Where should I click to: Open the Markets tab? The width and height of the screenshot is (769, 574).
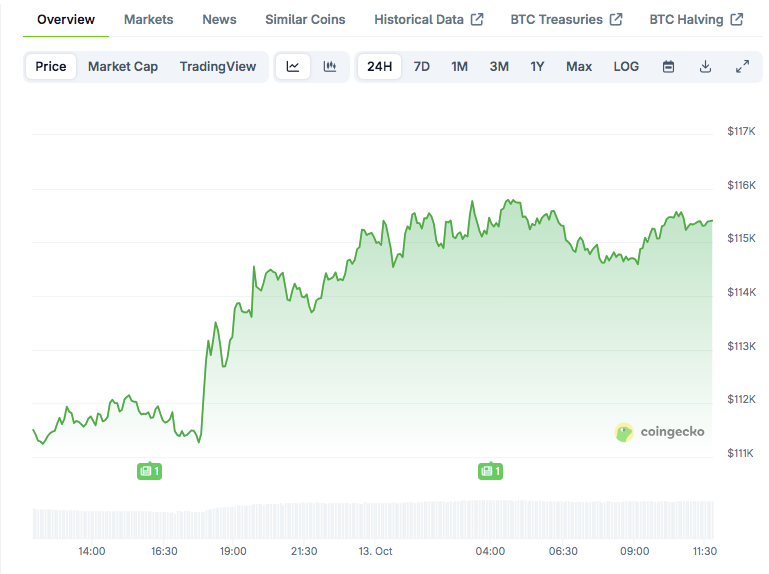148,20
